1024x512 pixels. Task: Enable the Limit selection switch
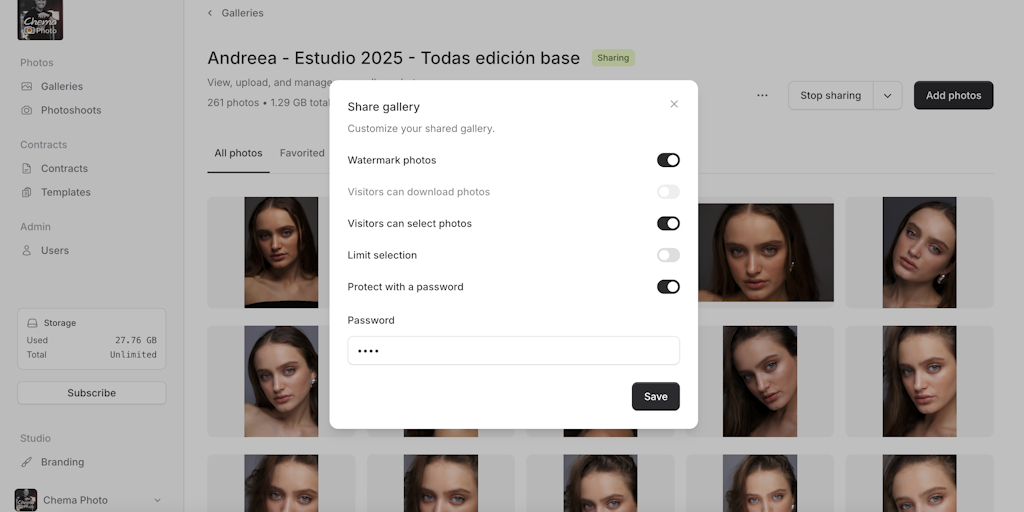click(668, 255)
